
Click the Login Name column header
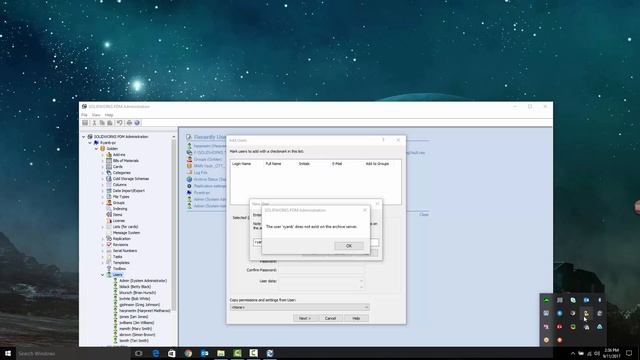(x=241, y=164)
